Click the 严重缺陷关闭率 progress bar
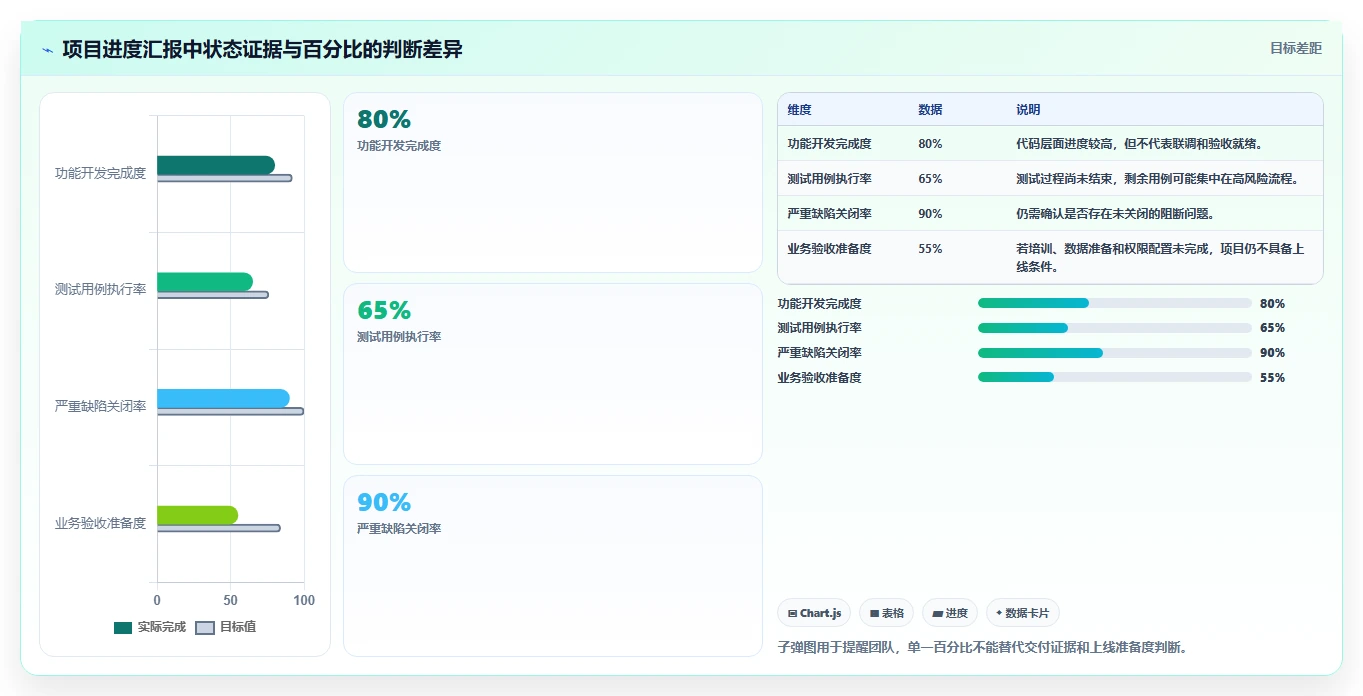This screenshot has width=1363, height=696. (x=1115, y=353)
